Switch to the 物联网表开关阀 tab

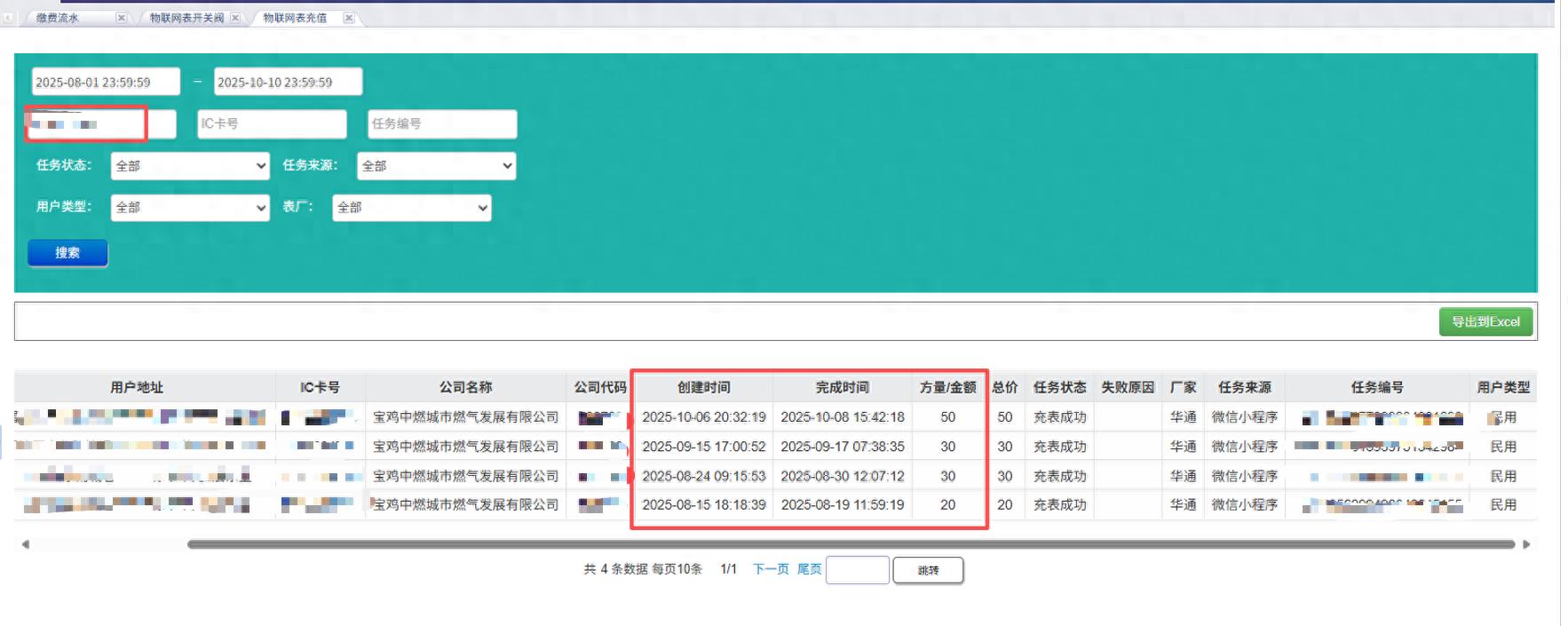[186, 18]
